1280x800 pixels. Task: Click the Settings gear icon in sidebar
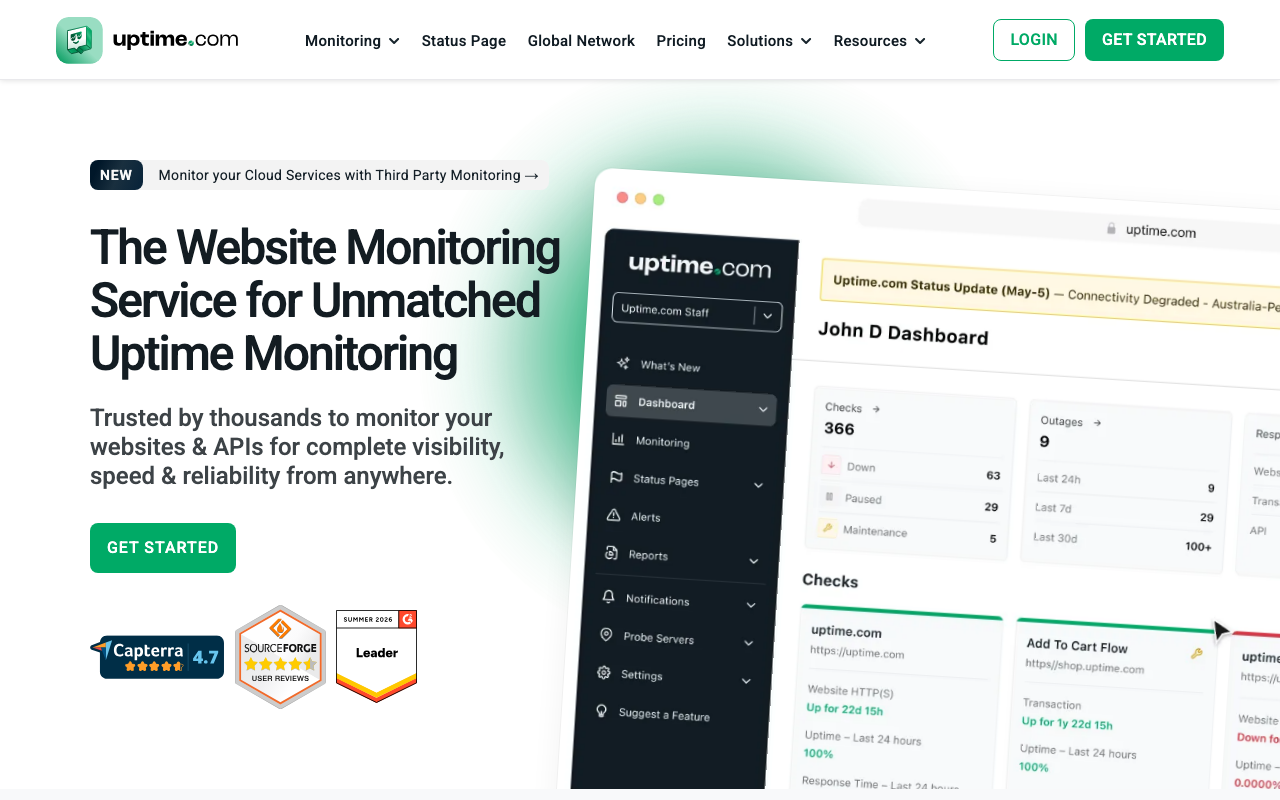(604, 673)
